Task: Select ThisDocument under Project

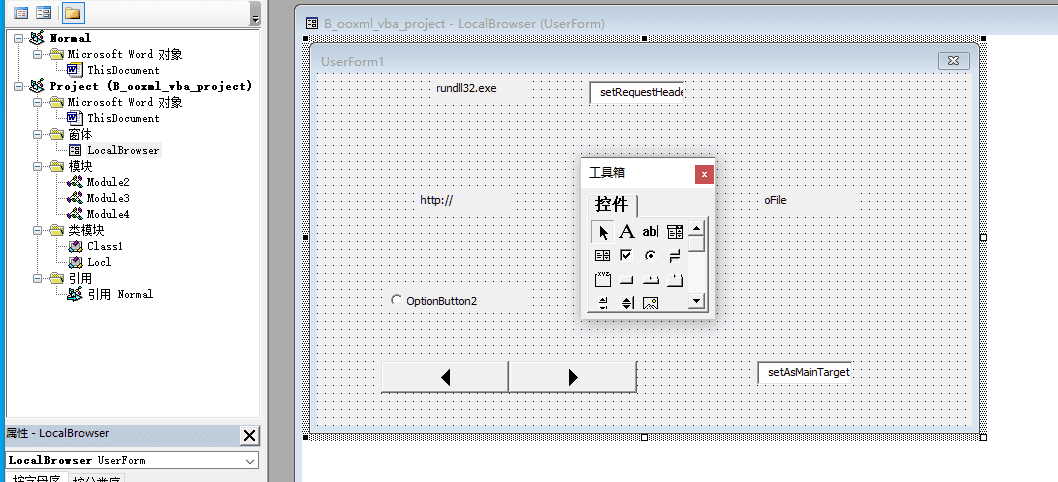Action: [123, 118]
